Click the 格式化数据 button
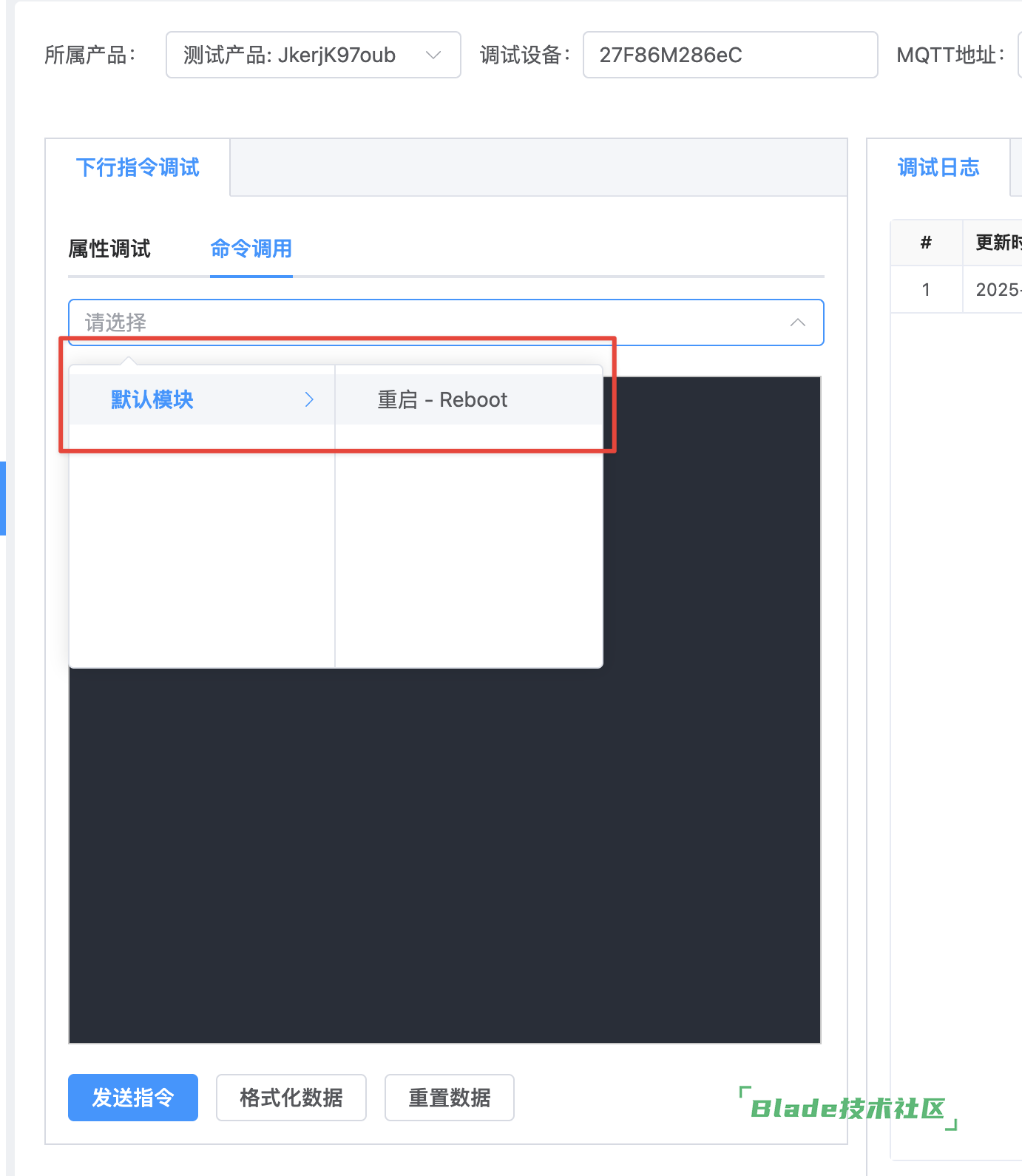 pyautogui.click(x=291, y=1098)
